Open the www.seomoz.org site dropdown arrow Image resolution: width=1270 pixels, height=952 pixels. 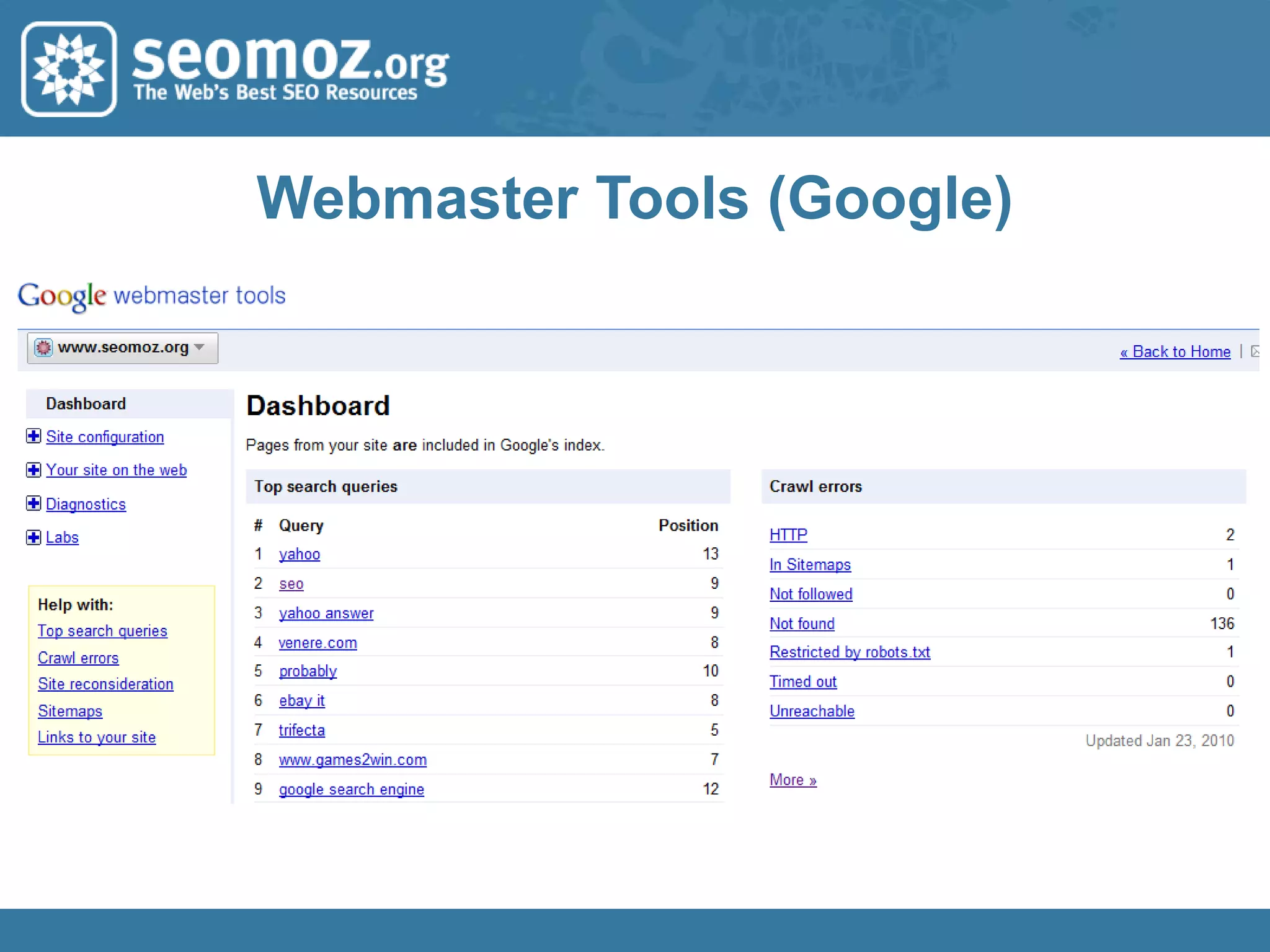pos(199,347)
